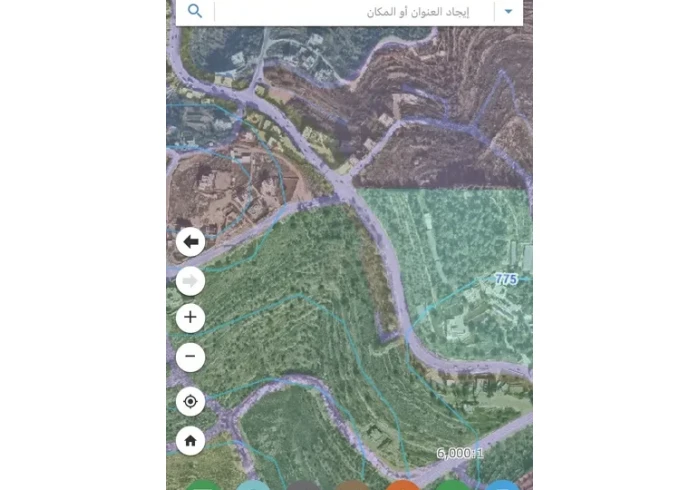Open the search bar dropdown arrow
Viewport: 700px width, 490px height.
click(508, 12)
